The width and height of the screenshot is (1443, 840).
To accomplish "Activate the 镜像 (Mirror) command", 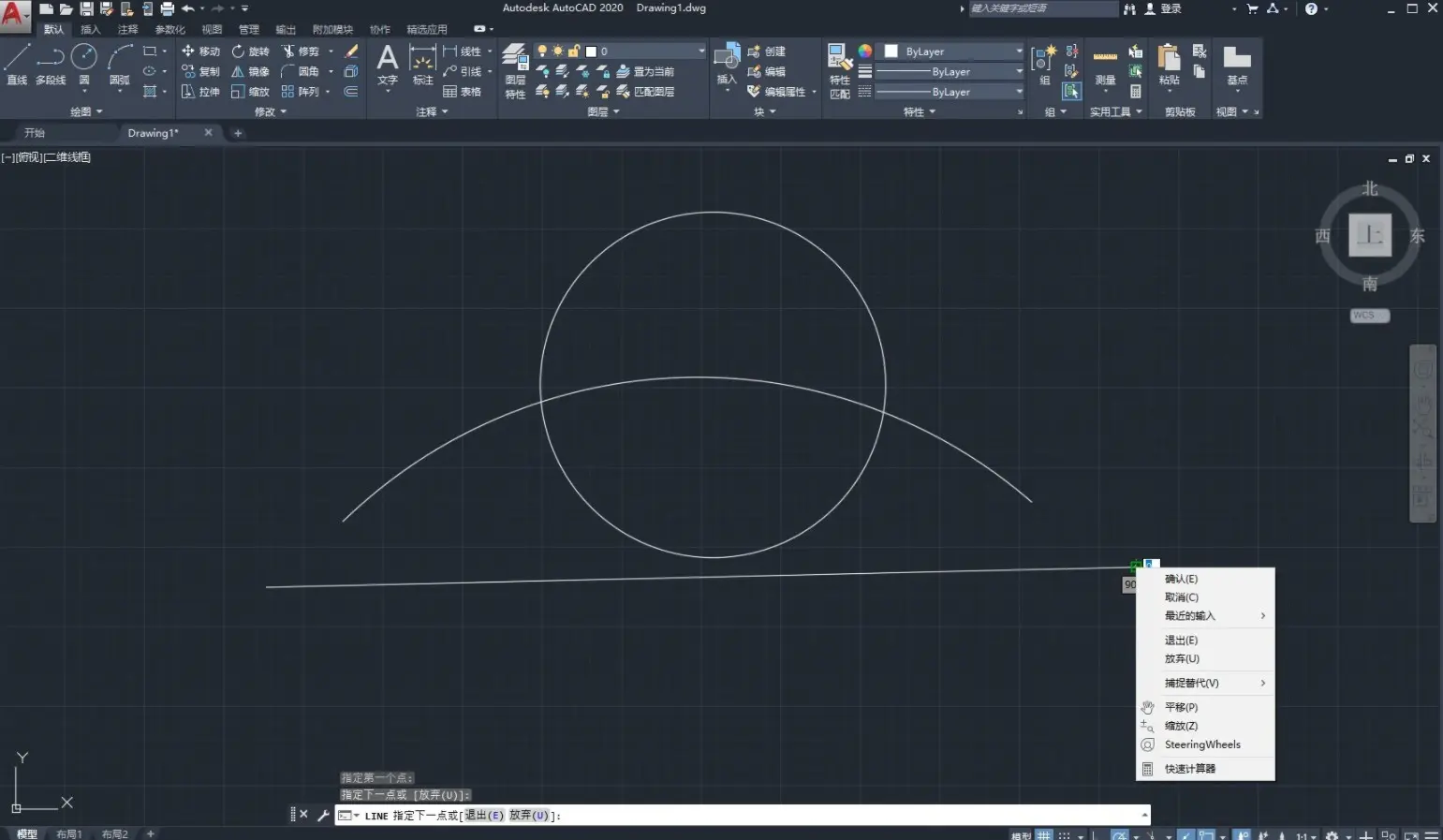I will click(x=251, y=70).
